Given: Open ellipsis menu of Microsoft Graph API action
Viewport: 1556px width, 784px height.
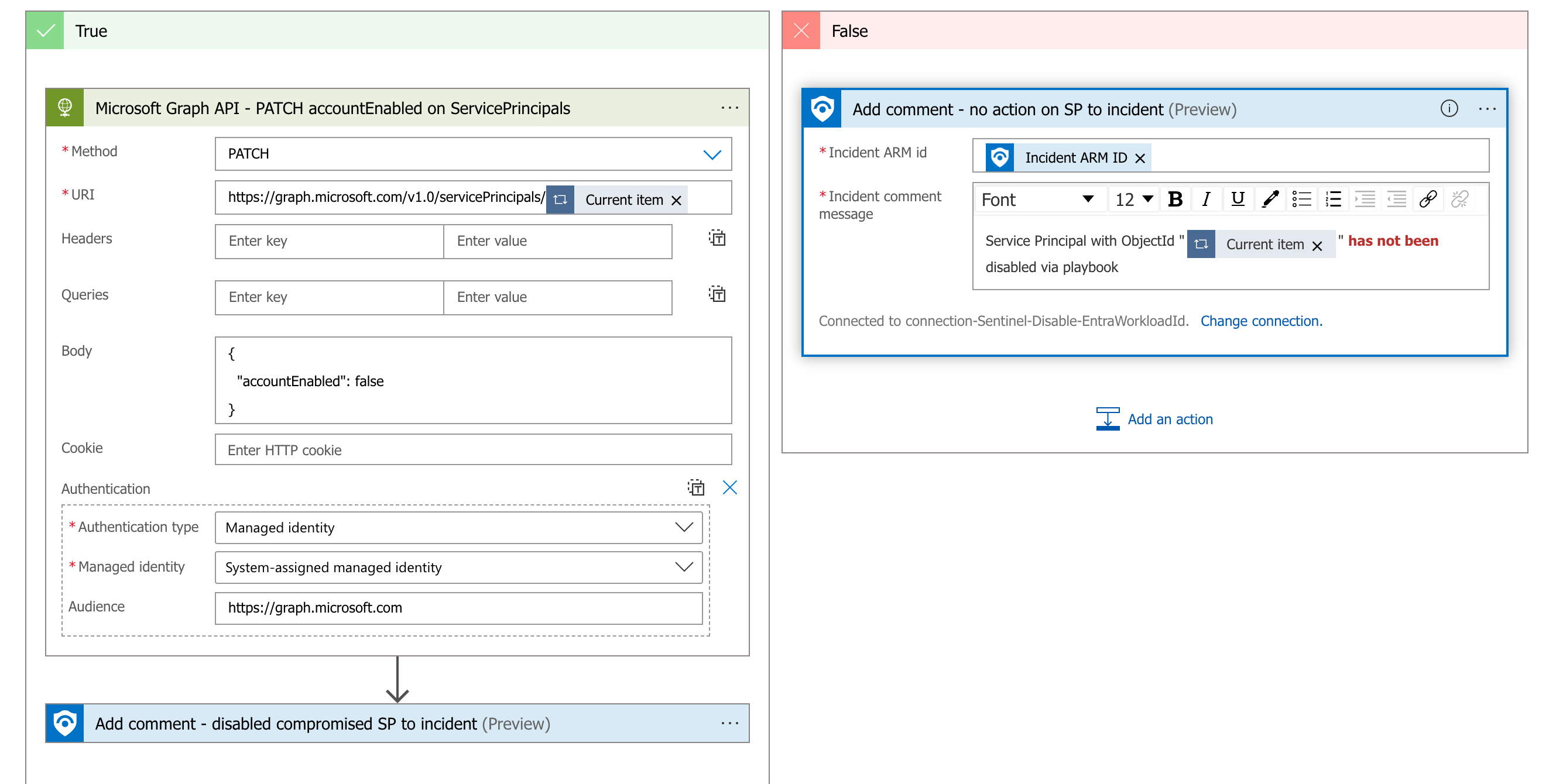Looking at the screenshot, I should tap(729, 108).
